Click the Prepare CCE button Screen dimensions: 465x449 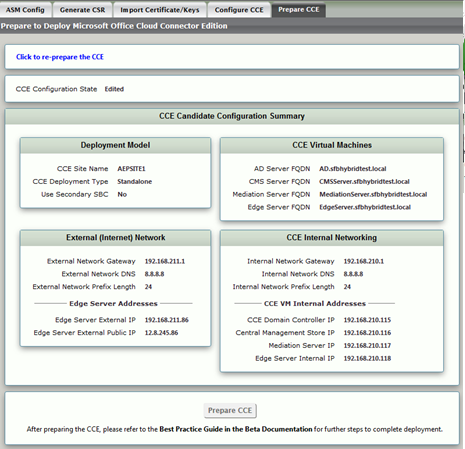click(230, 410)
